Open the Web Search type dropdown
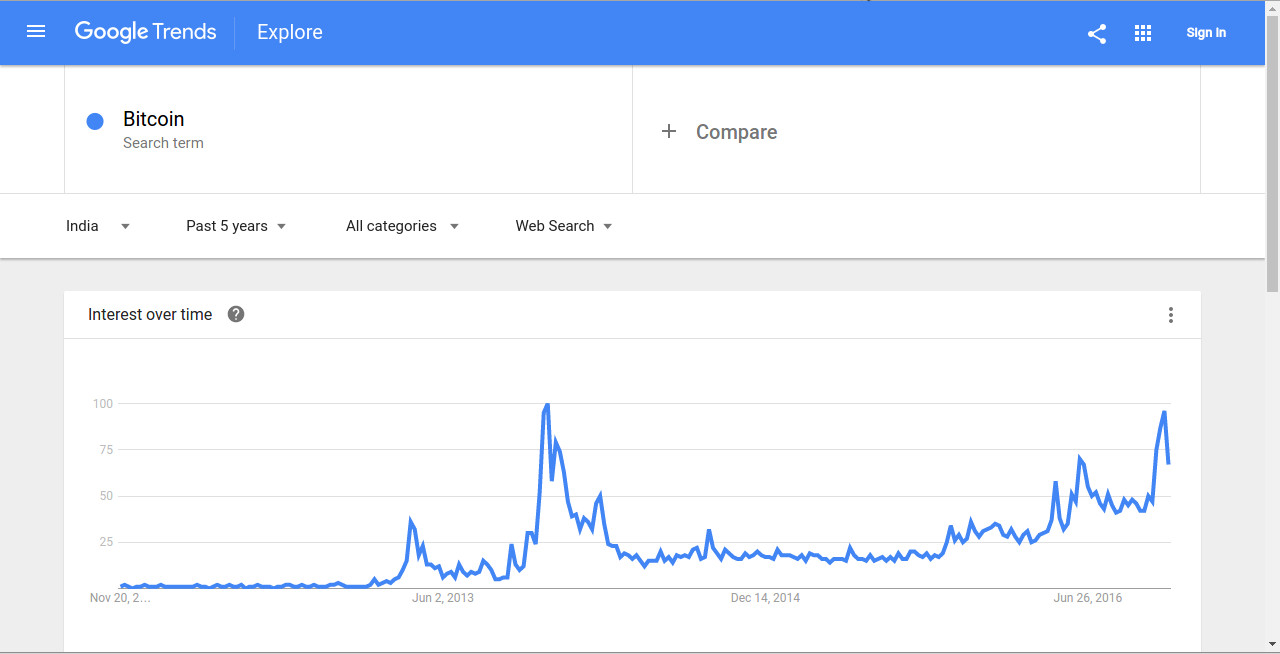 (564, 226)
